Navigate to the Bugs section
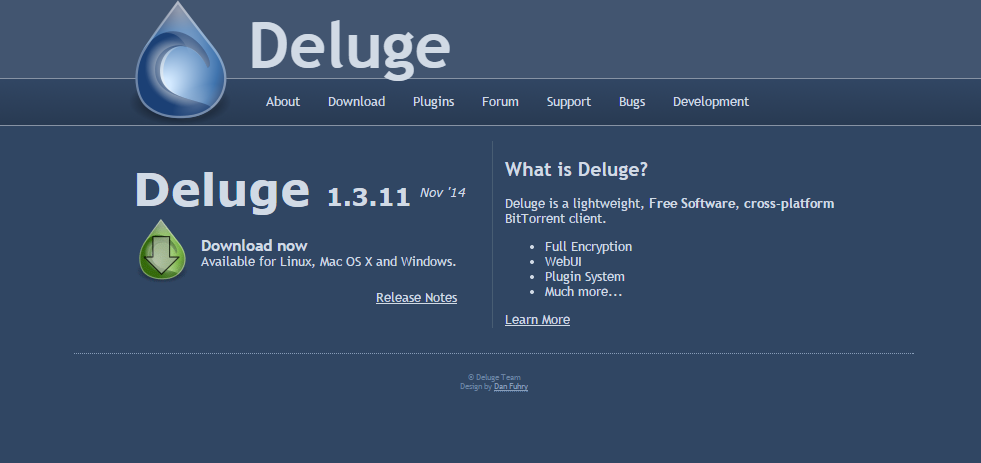Image resolution: width=981 pixels, height=463 pixels. 632,101
